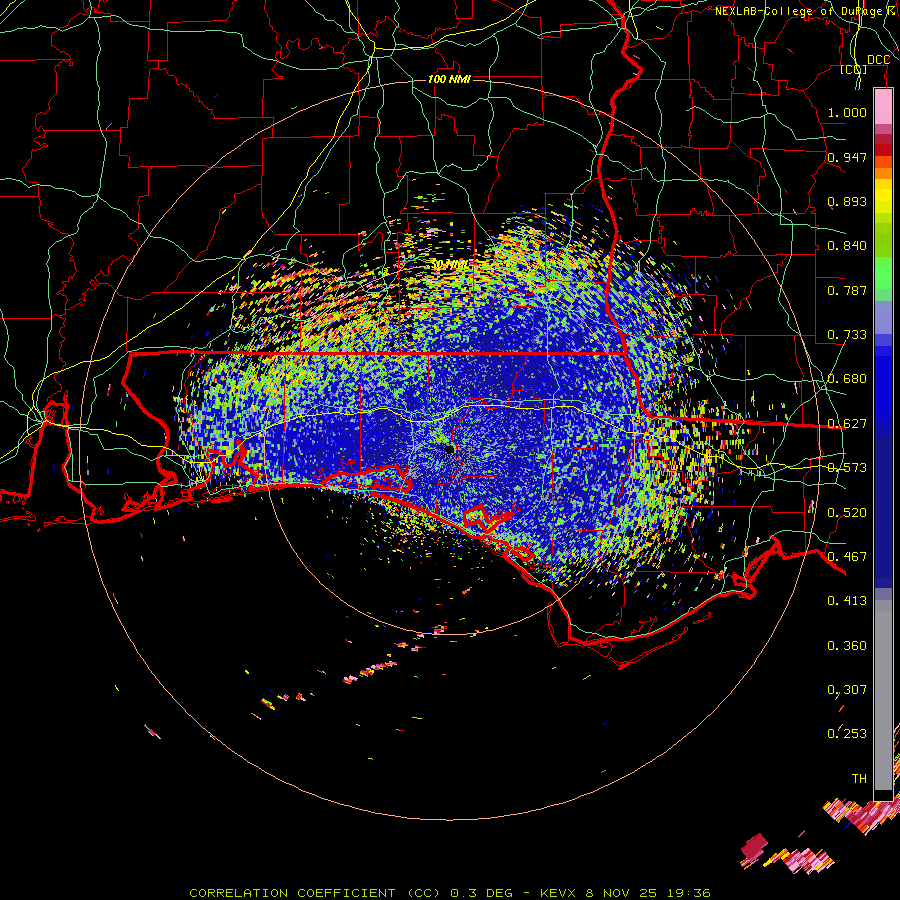
Task: Click the pink segment at the top of the color bar
Action: (x=883, y=106)
